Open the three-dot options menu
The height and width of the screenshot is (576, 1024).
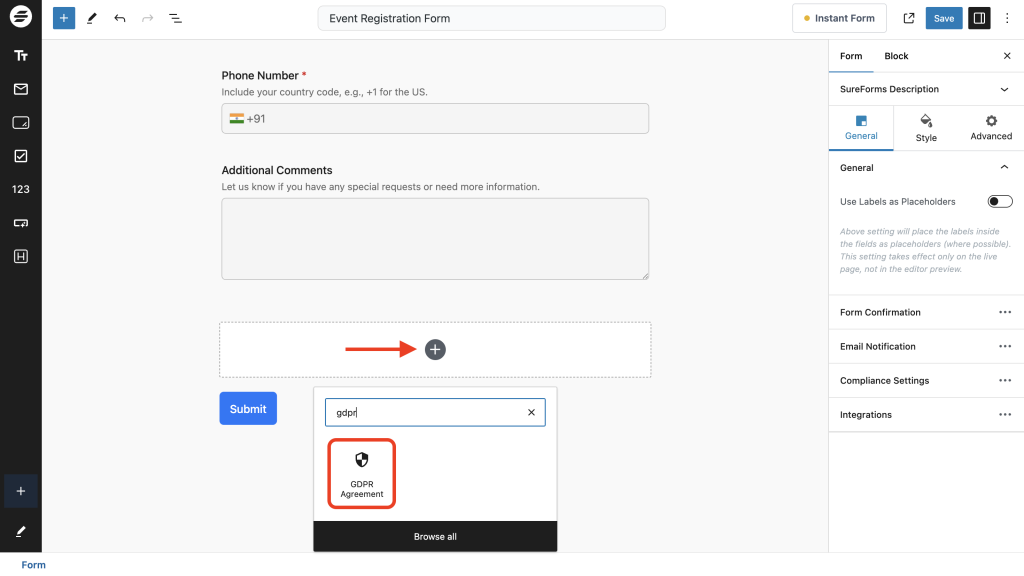(x=1007, y=17)
